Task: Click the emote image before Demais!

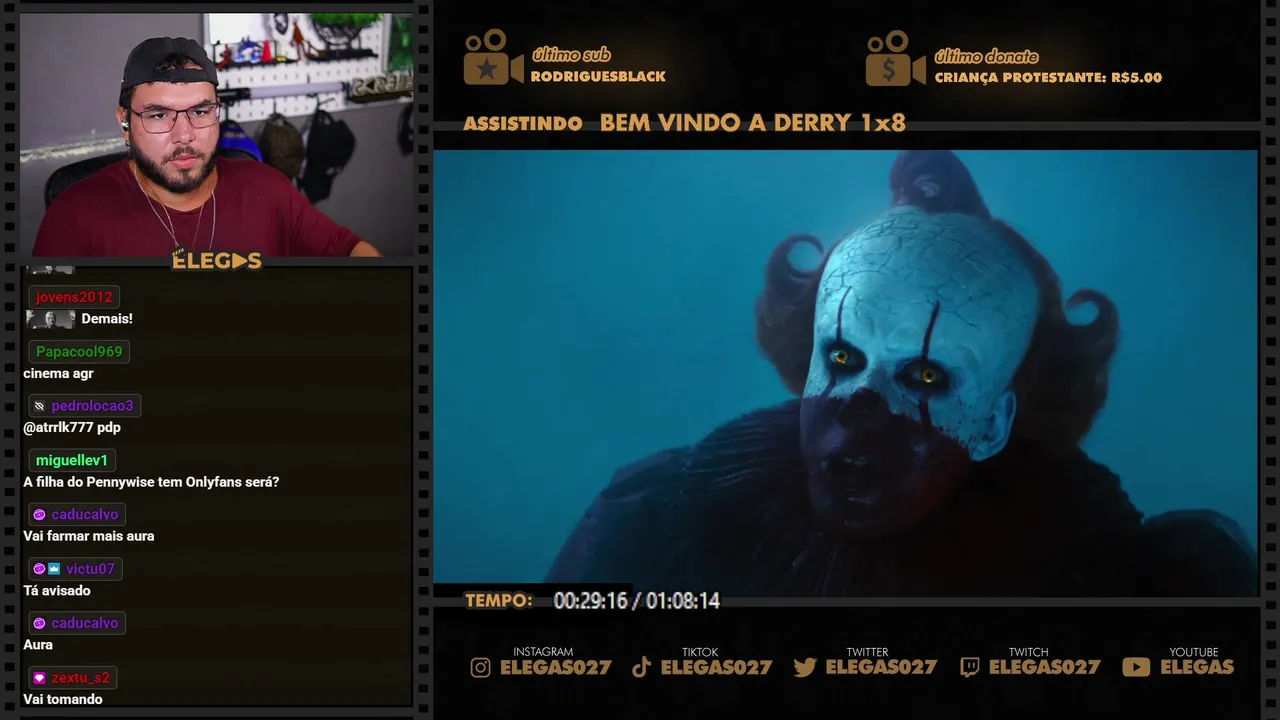Action: [50, 319]
